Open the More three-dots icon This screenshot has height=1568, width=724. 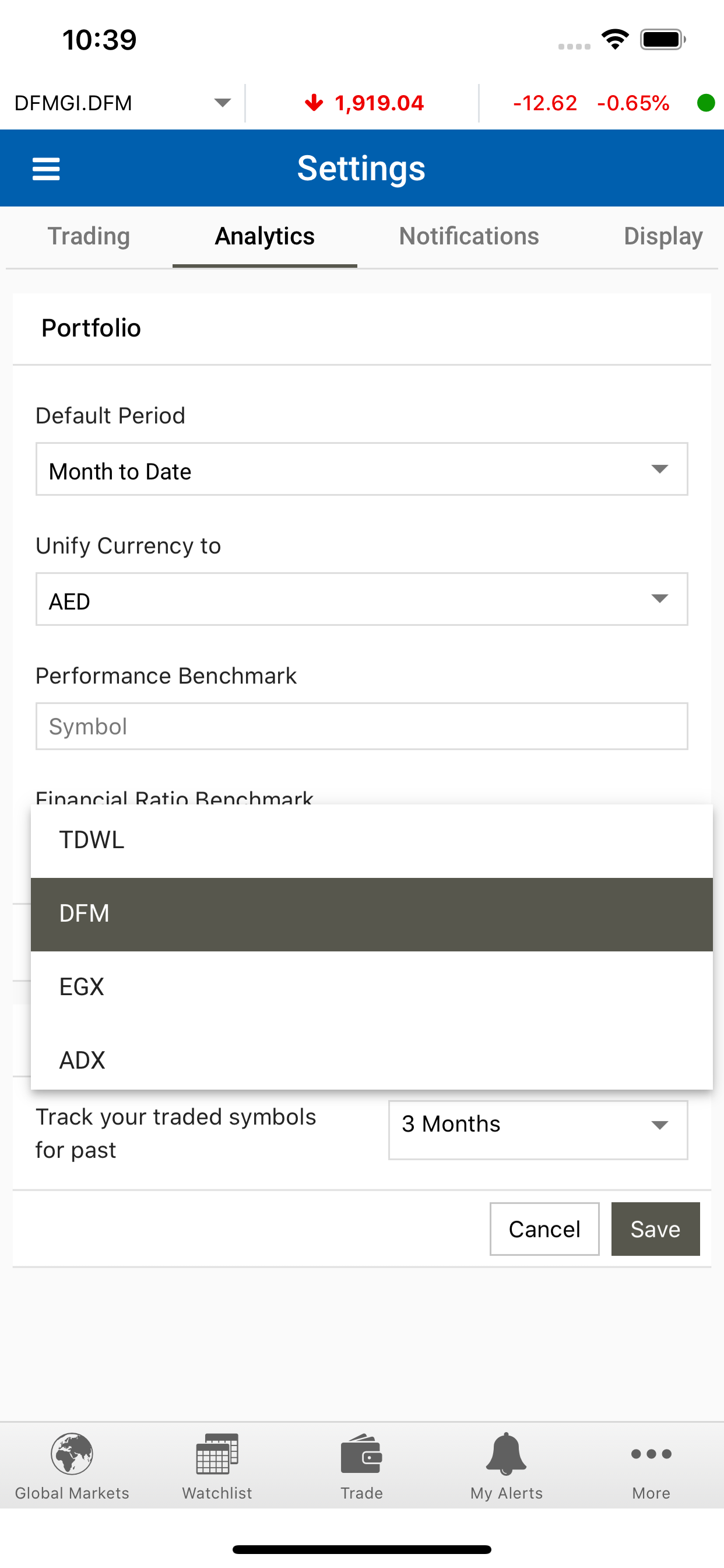click(651, 1454)
